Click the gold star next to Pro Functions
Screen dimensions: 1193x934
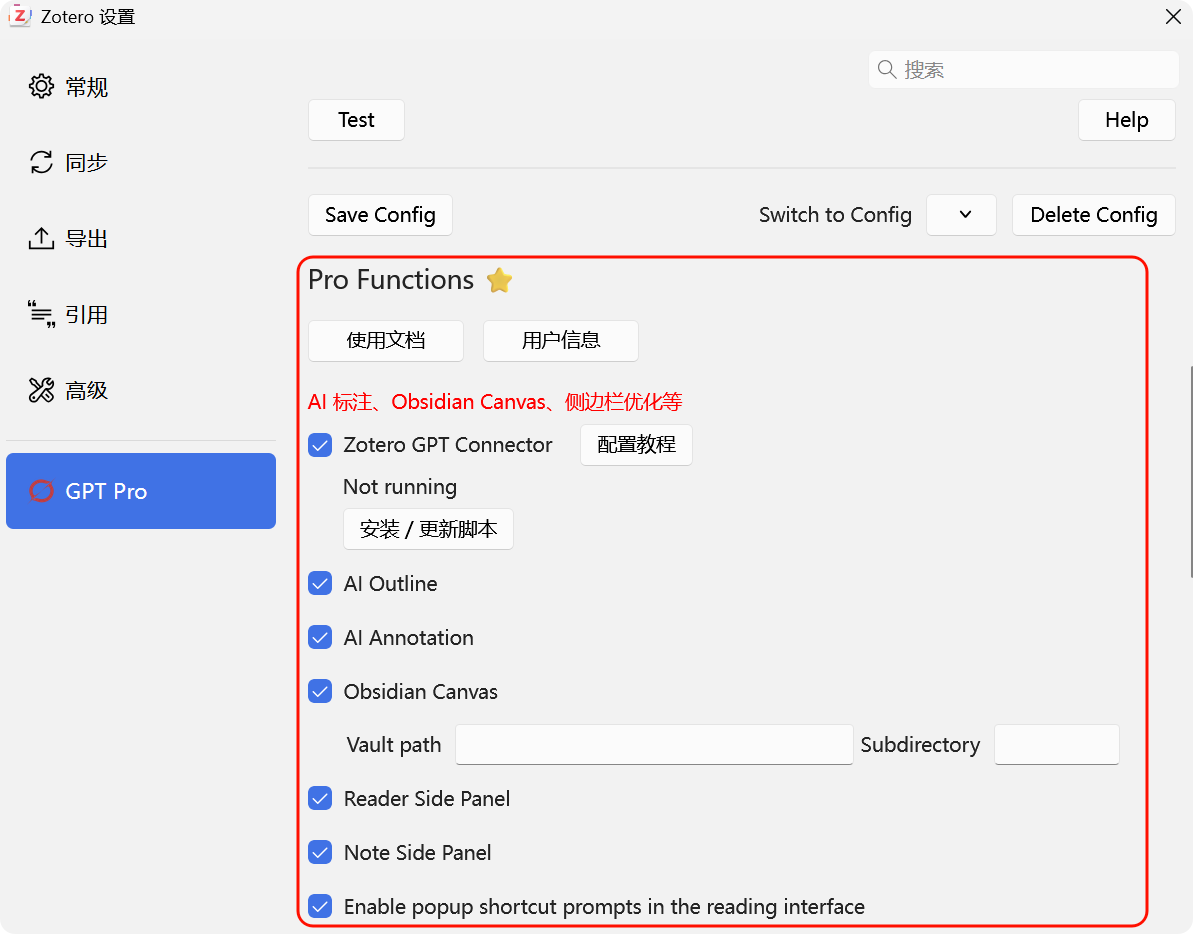coord(499,280)
